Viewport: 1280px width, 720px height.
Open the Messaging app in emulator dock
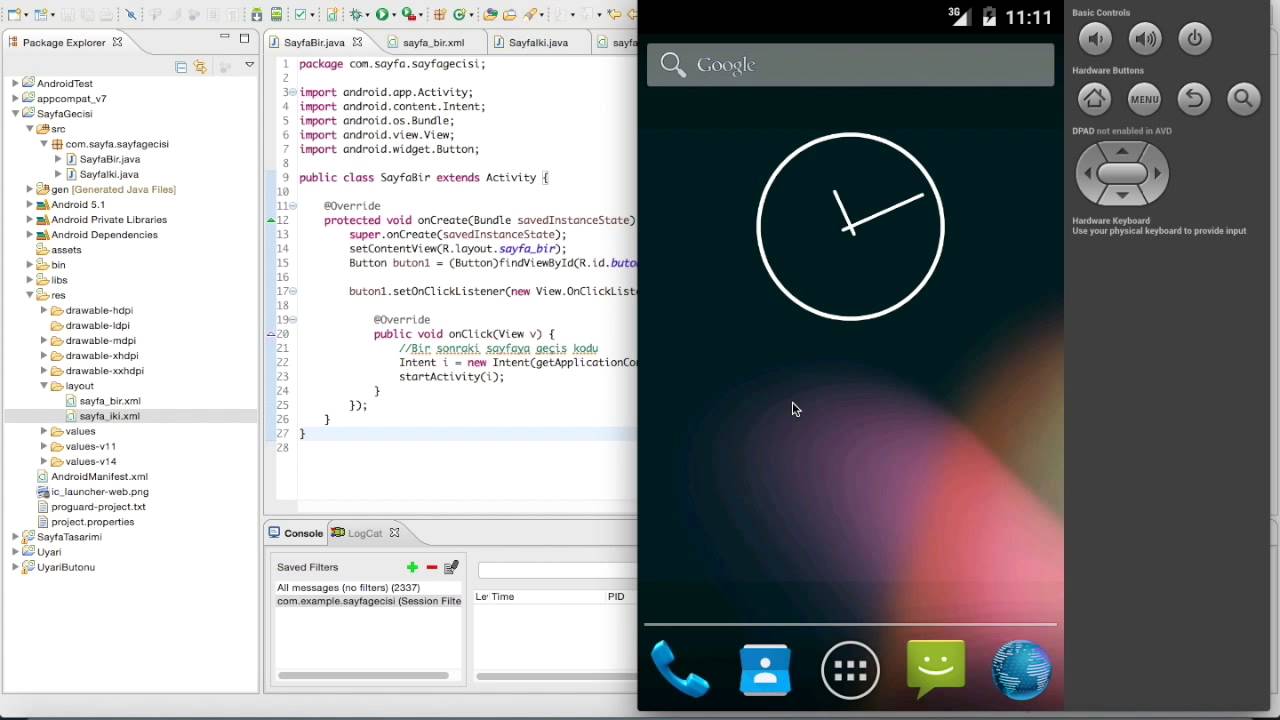coord(936,669)
